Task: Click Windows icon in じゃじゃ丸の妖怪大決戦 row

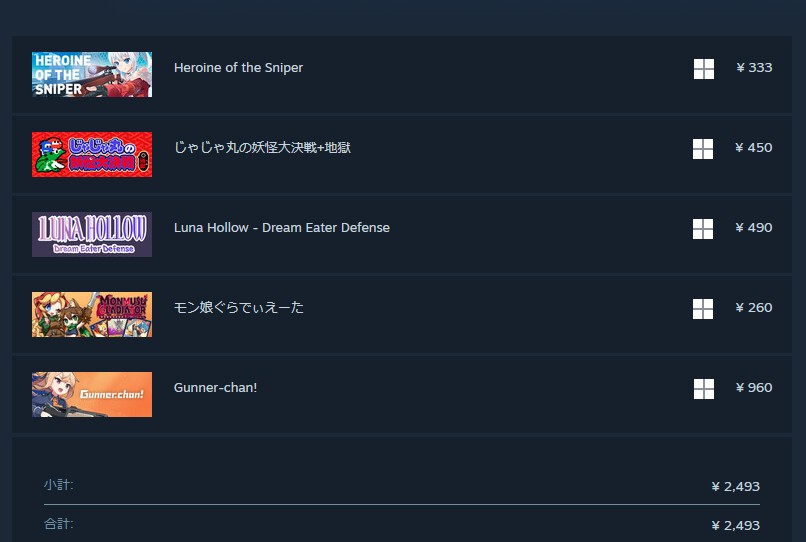Action: pos(703,149)
